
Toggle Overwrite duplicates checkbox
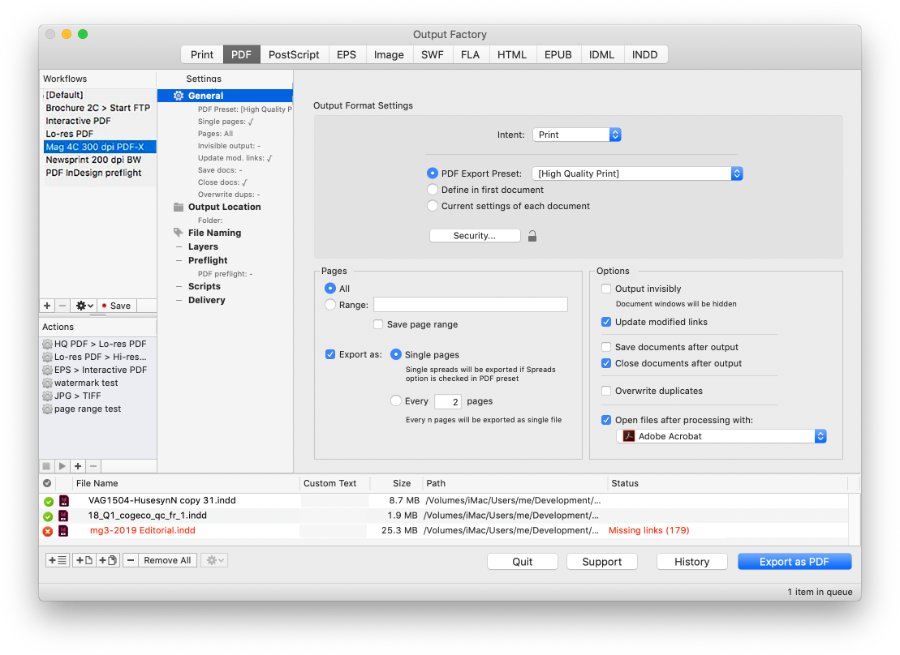point(606,391)
